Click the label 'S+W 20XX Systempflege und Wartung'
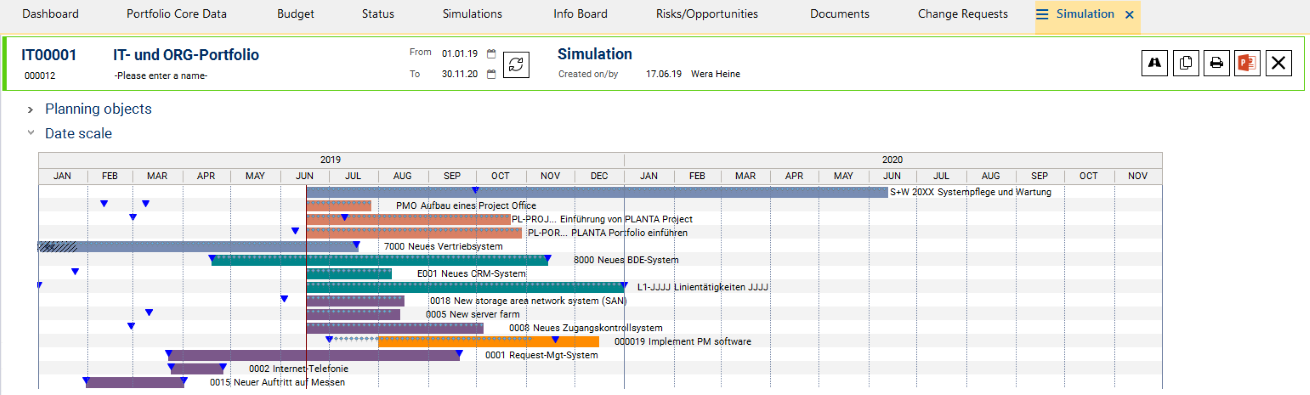The height and width of the screenshot is (395, 1310). [x=970, y=192]
